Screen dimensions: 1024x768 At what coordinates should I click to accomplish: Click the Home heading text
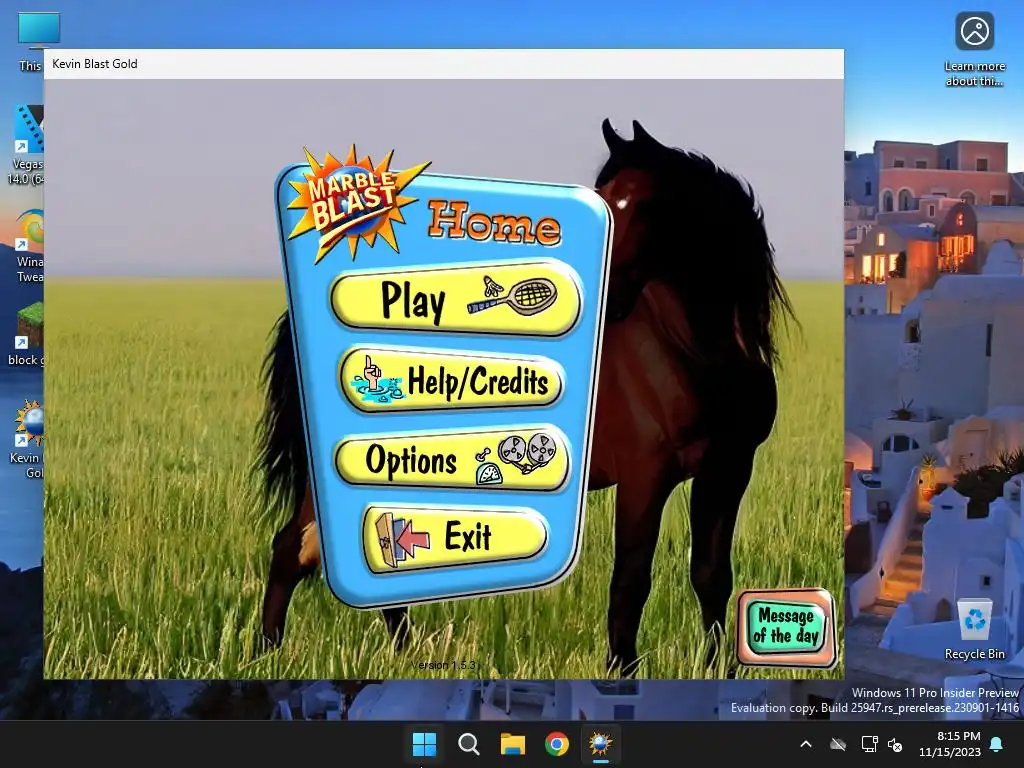tap(494, 223)
